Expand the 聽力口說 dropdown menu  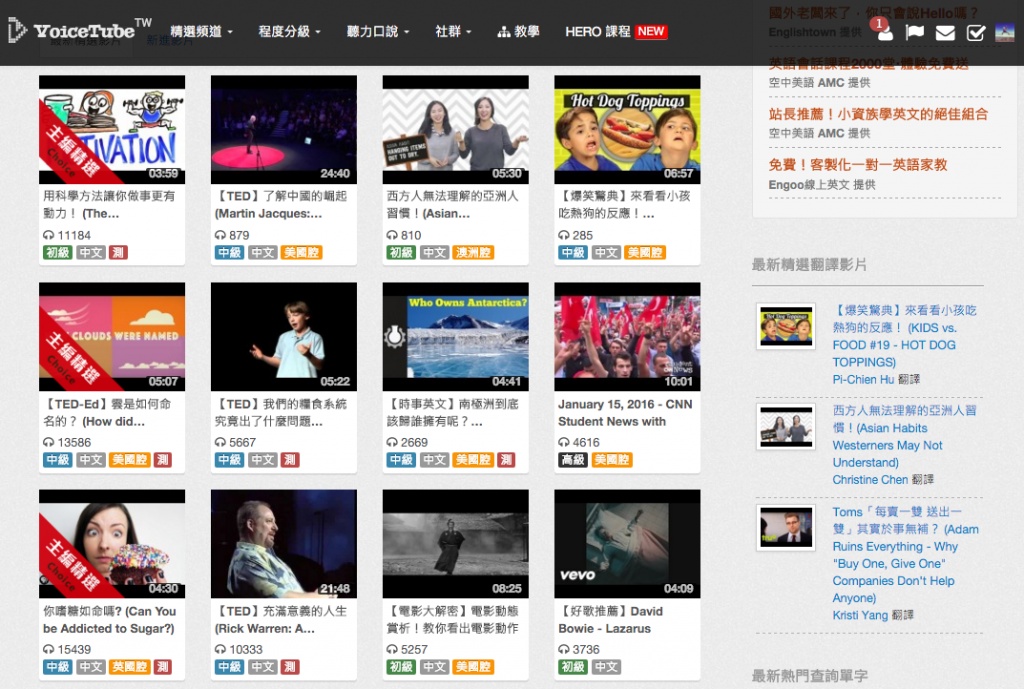[378, 32]
